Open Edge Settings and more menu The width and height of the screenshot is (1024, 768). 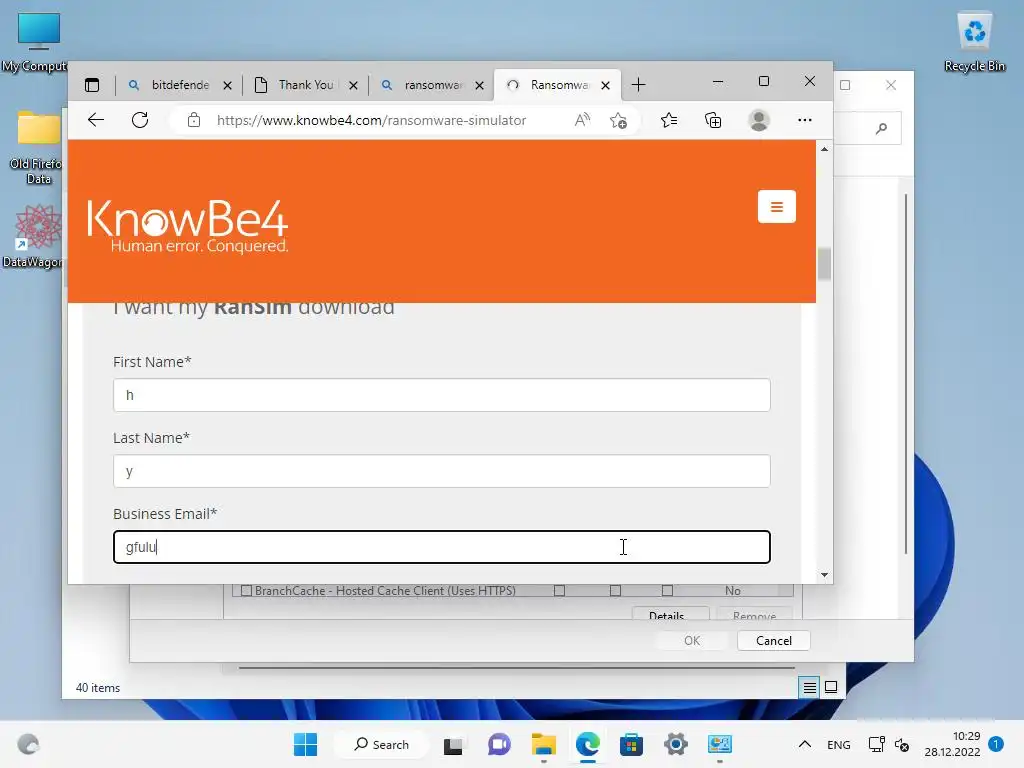[x=805, y=120]
